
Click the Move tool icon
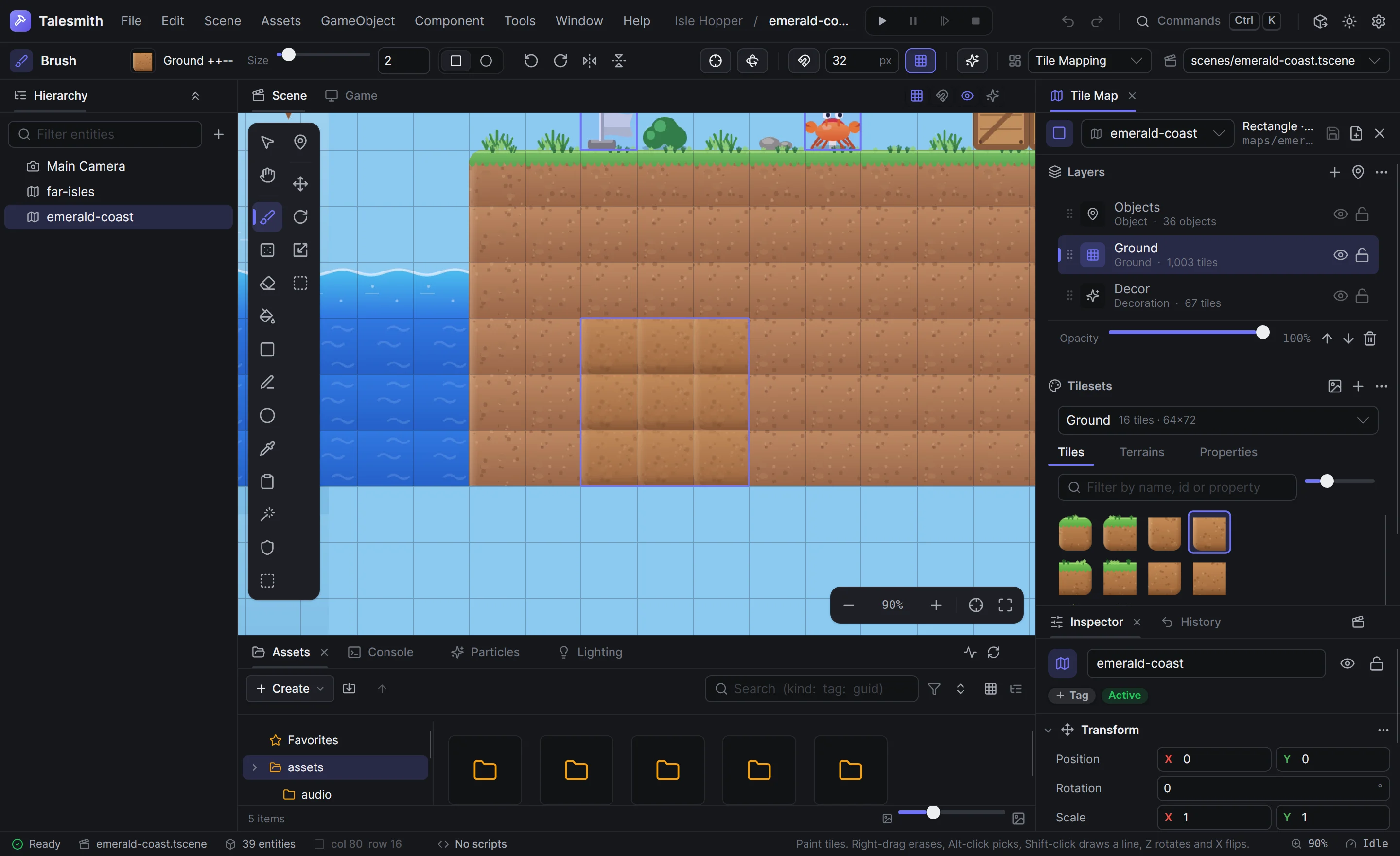click(x=300, y=183)
